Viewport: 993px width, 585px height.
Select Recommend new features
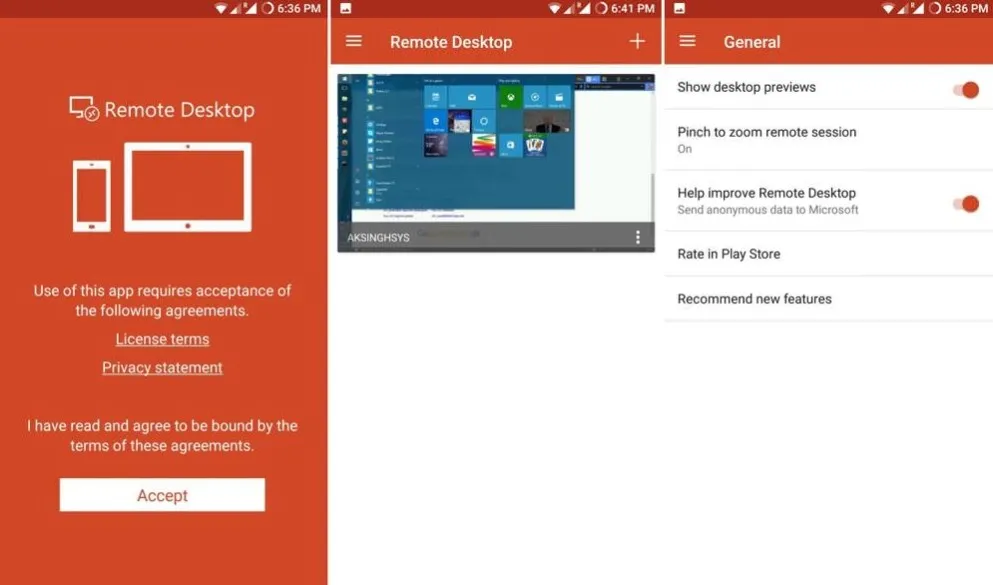pyautogui.click(x=828, y=299)
